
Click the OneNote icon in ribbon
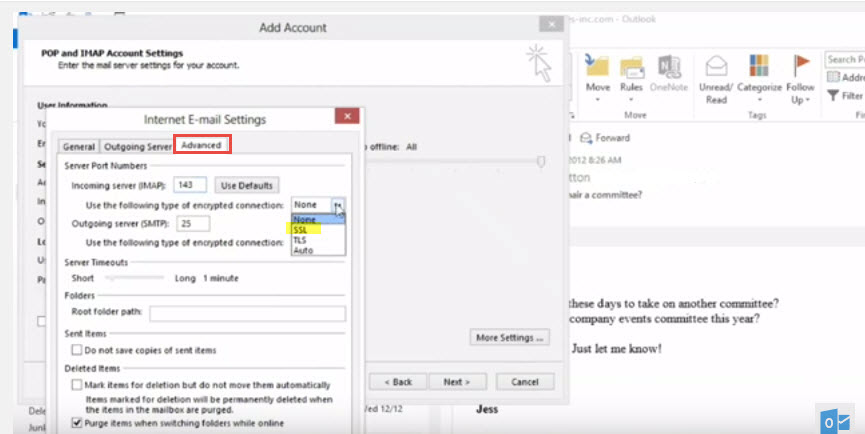pos(669,67)
